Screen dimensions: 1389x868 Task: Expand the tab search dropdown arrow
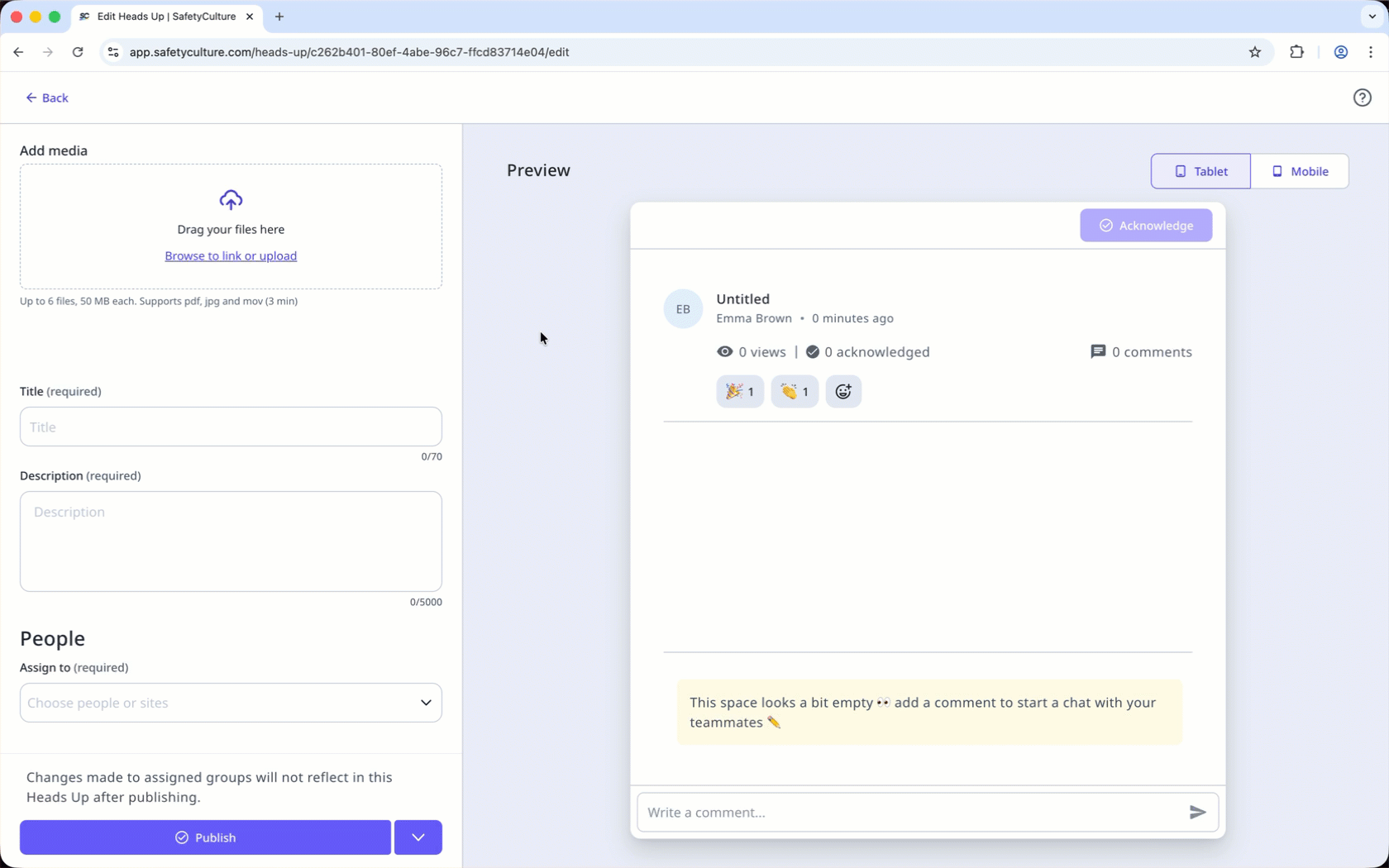click(1372, 17)
